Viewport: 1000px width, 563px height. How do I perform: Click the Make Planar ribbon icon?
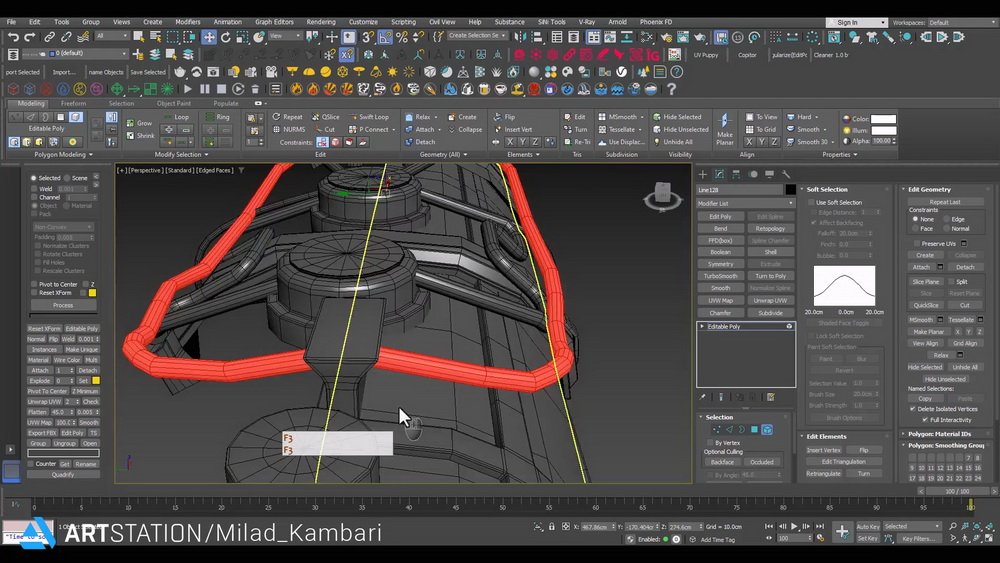(724, 128)
